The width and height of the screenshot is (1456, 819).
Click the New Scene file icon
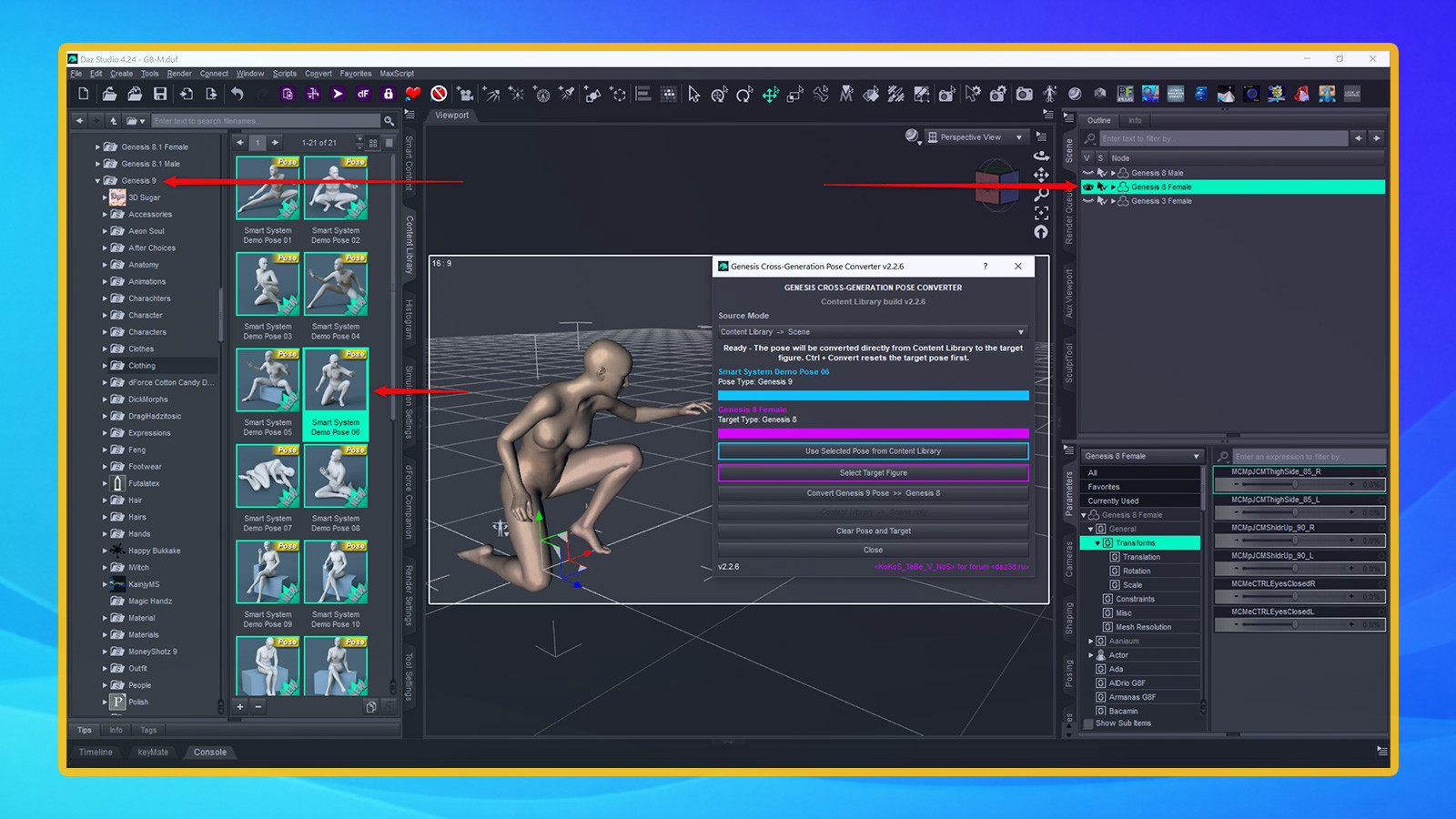point(84,94)
